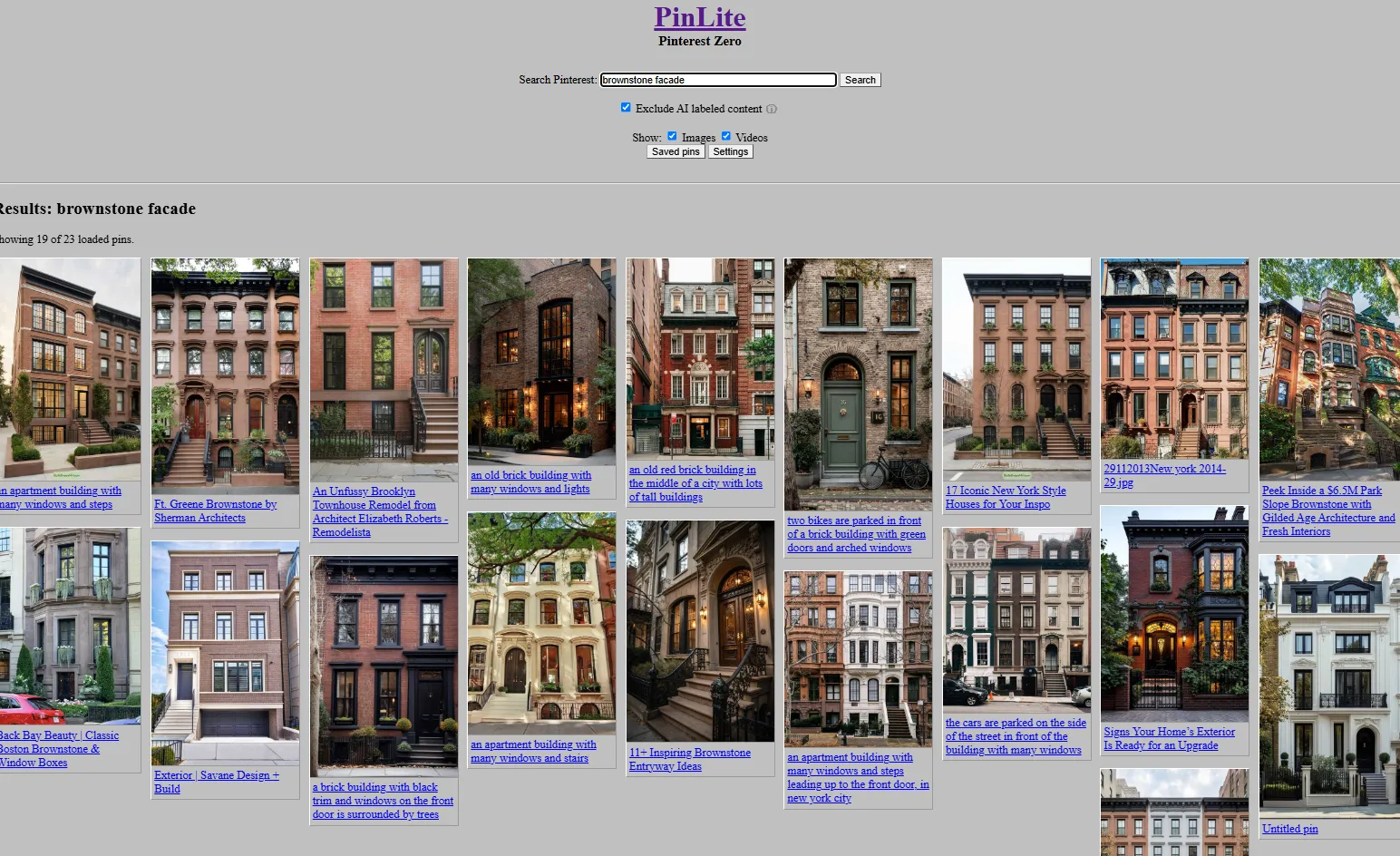
Task: Uncheck the Images filter checkbox
Action: point(672,136)
